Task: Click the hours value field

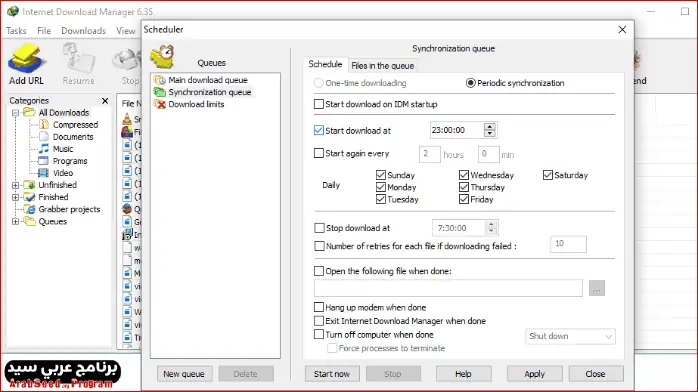Action: click(x=430, y=154)
